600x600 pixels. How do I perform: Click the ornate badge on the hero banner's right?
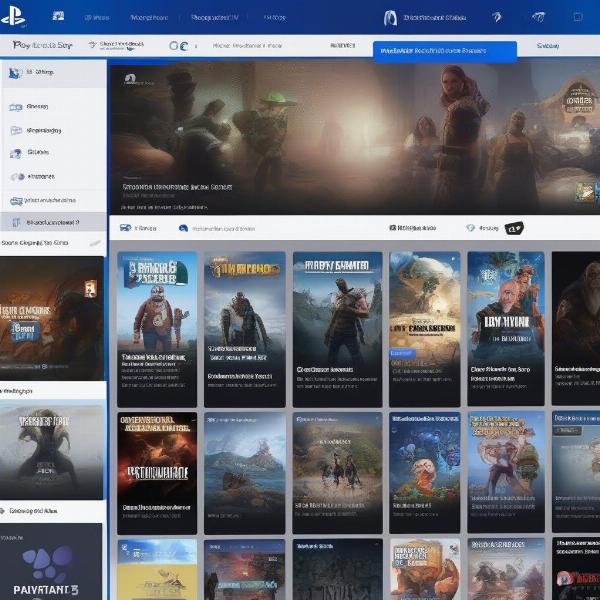(x=580, y=96)
